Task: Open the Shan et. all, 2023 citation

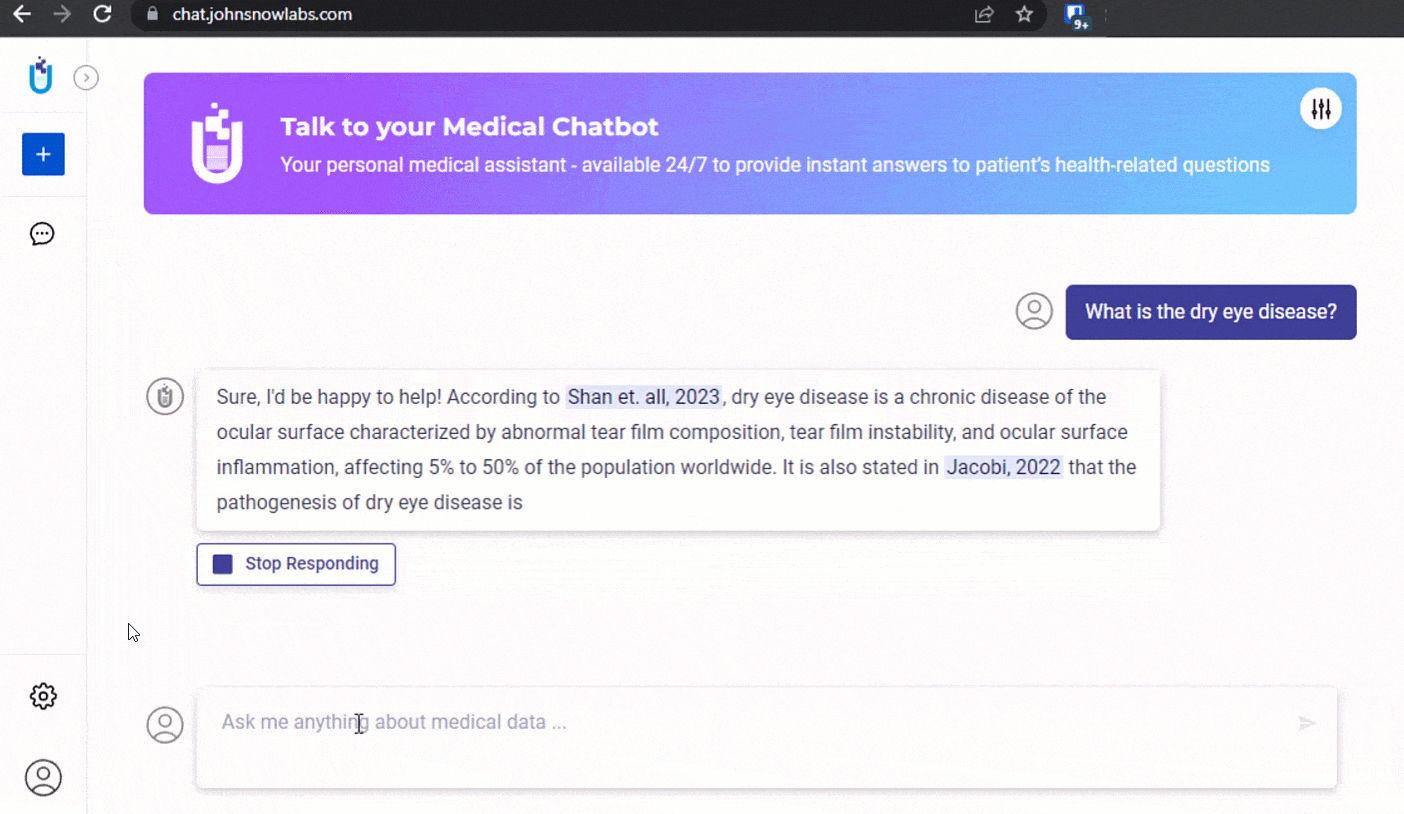Action: coord(644,396)
